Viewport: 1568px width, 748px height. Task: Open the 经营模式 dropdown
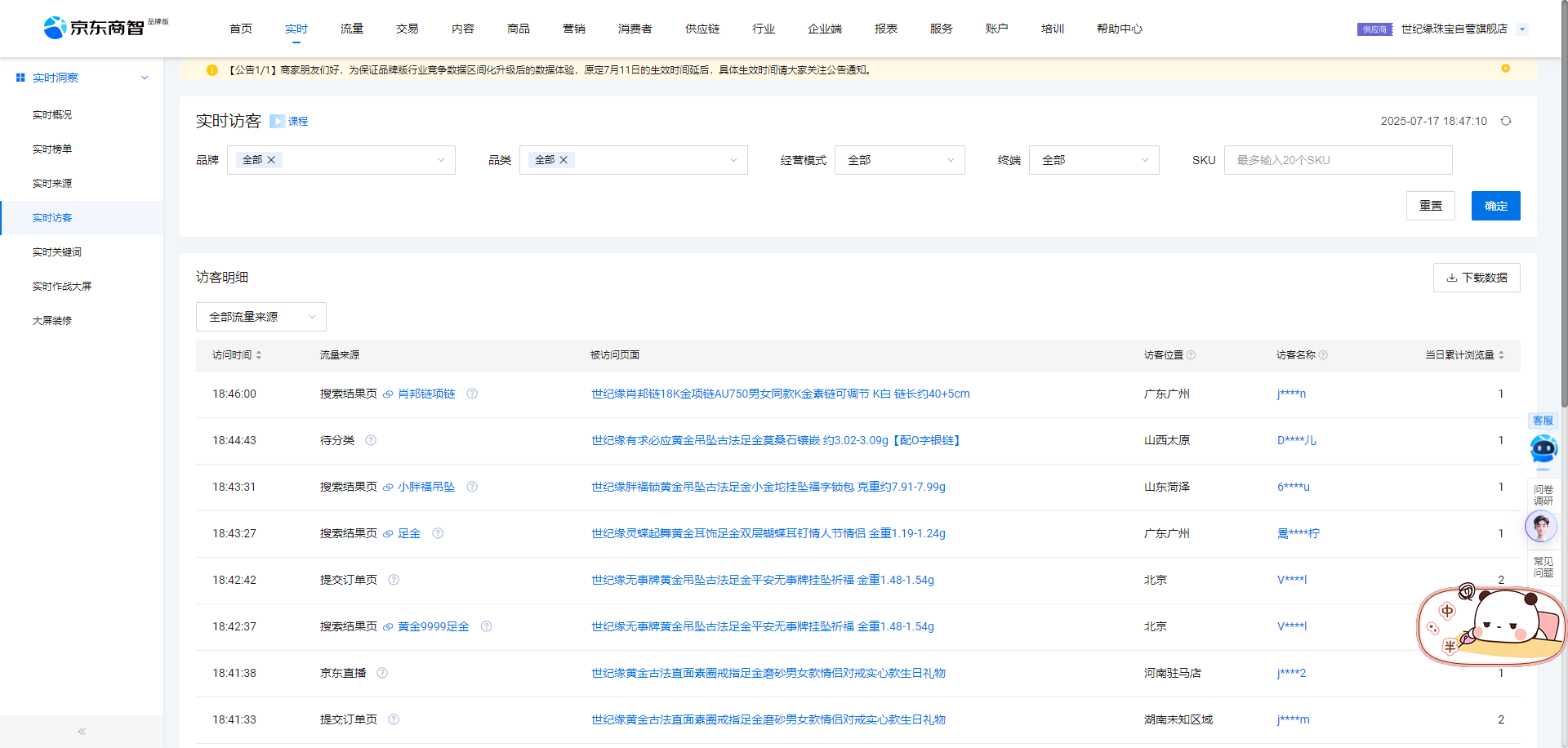click(x=899, y=160)
